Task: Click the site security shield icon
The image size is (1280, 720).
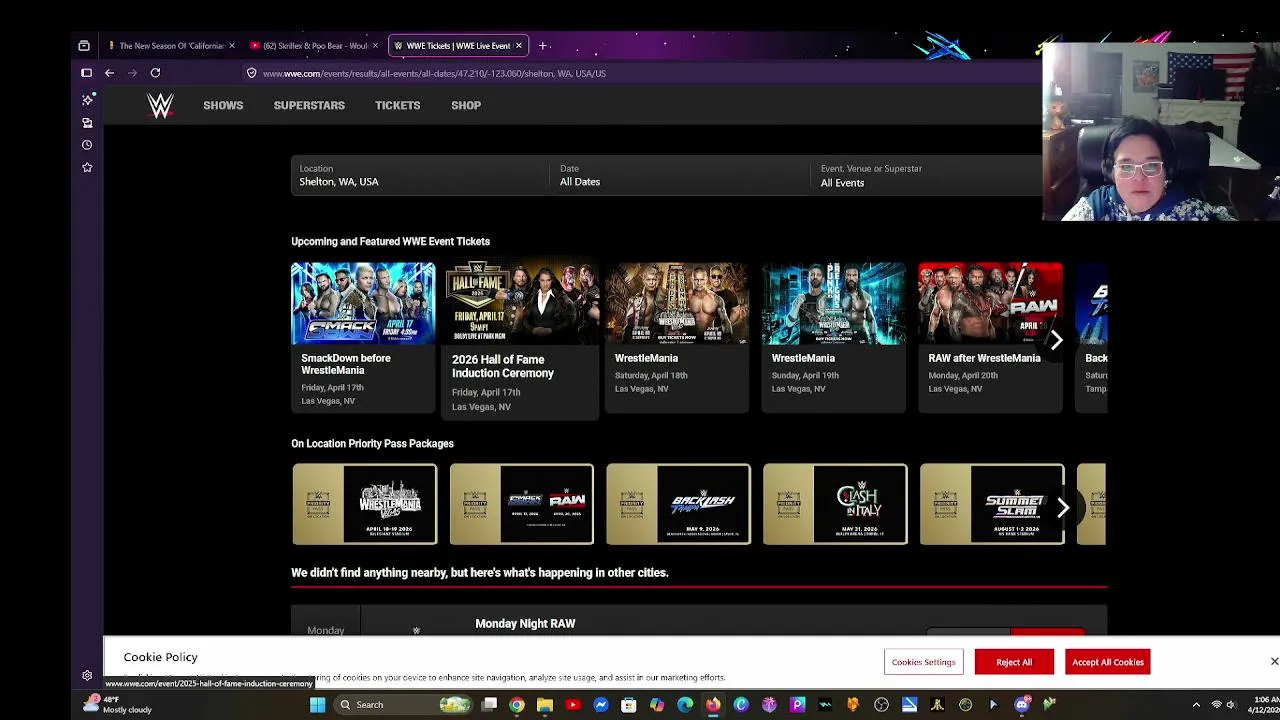Action: [x=252, y=73]
